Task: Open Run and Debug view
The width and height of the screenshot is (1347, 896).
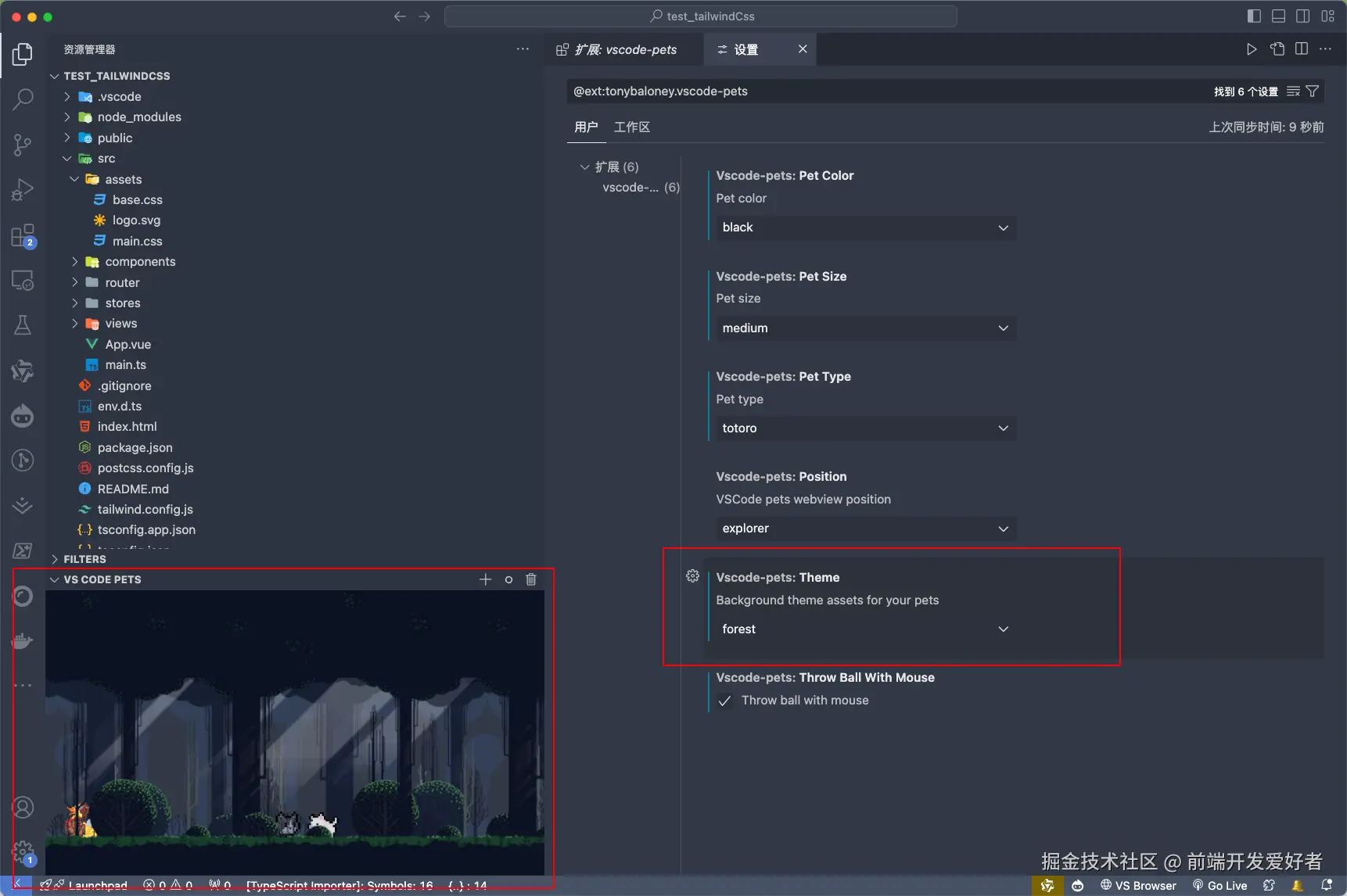Action: pos(23,190)
